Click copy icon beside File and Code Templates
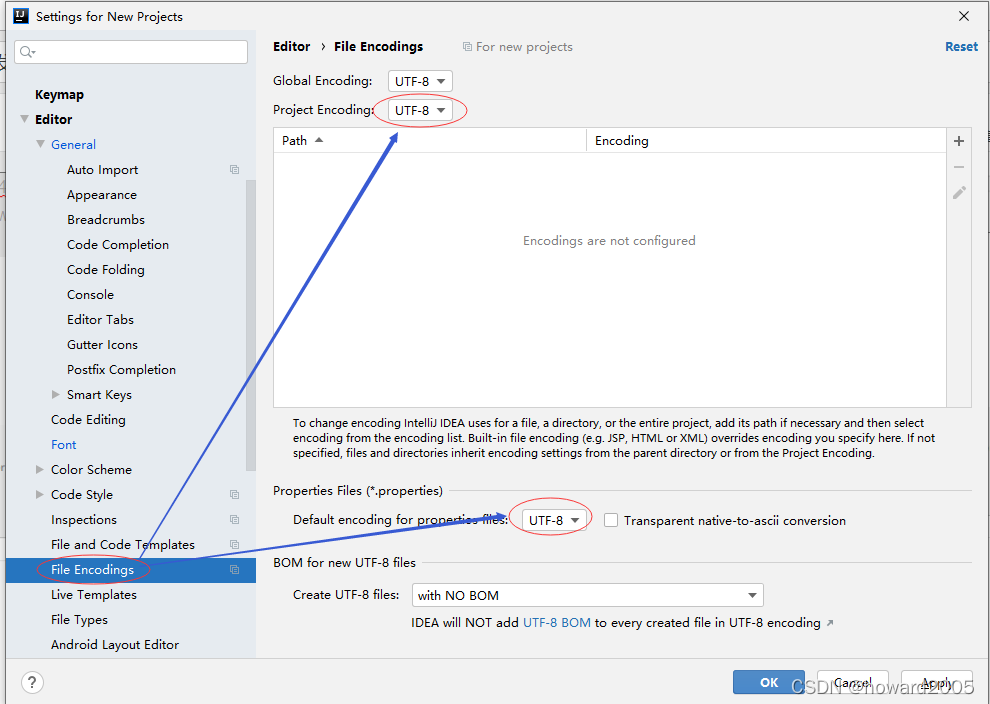The height and width of the screenshot is (704, 990). (234, 544)
